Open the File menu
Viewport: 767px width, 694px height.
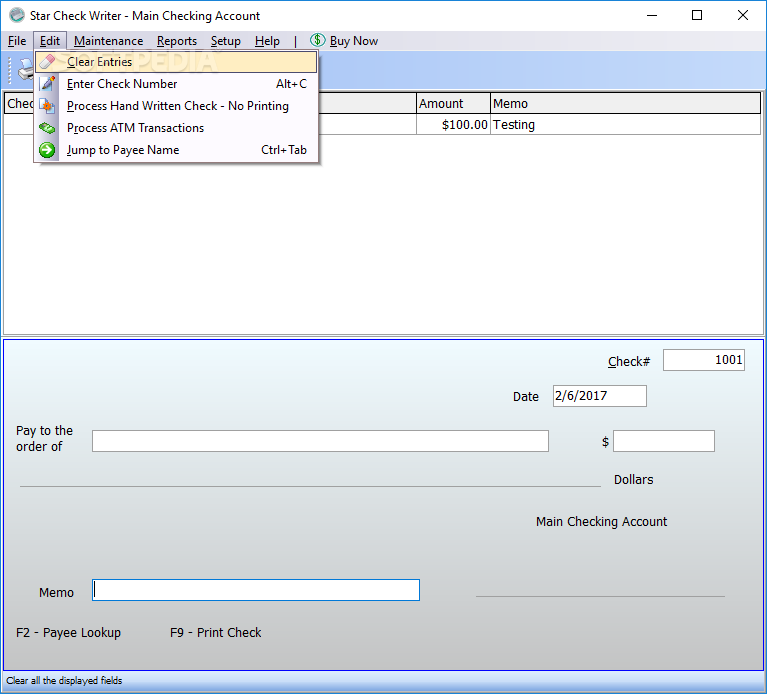(17, 41)
